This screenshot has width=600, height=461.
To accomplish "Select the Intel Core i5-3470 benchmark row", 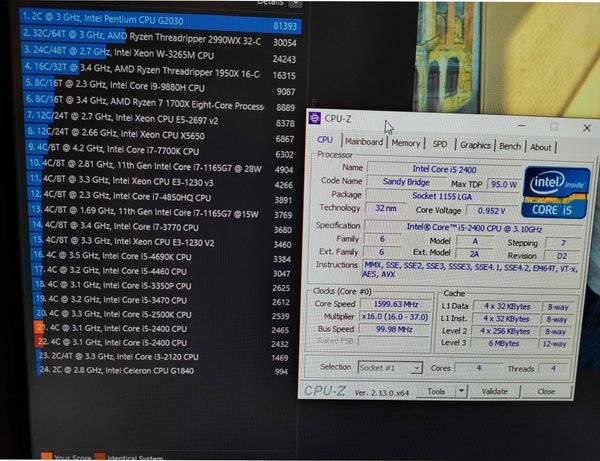I will click(x=162, y=300).
